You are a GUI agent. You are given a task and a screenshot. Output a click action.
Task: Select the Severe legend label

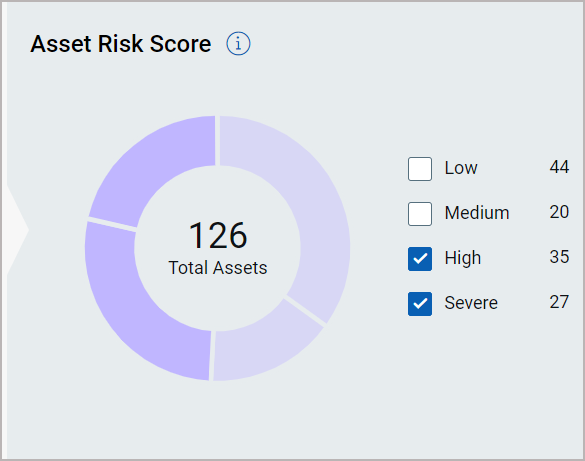(471, 302)
